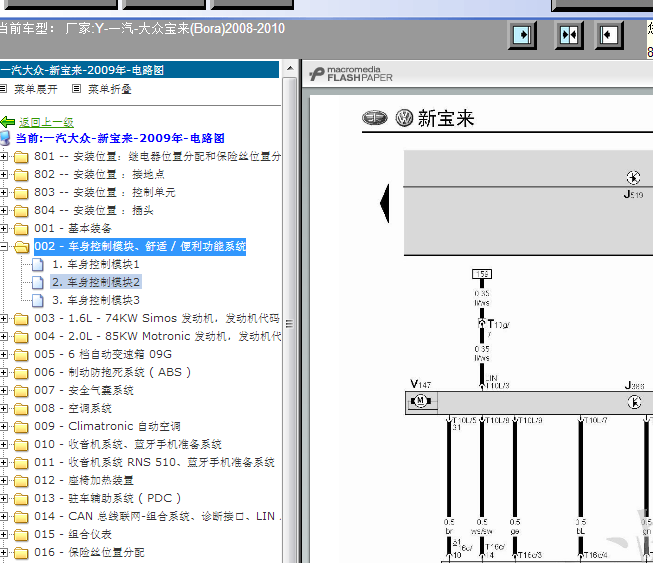Click the computer icon beside 当前 title
This screenshot has width=653, height=563.
(x=5, y=138)
